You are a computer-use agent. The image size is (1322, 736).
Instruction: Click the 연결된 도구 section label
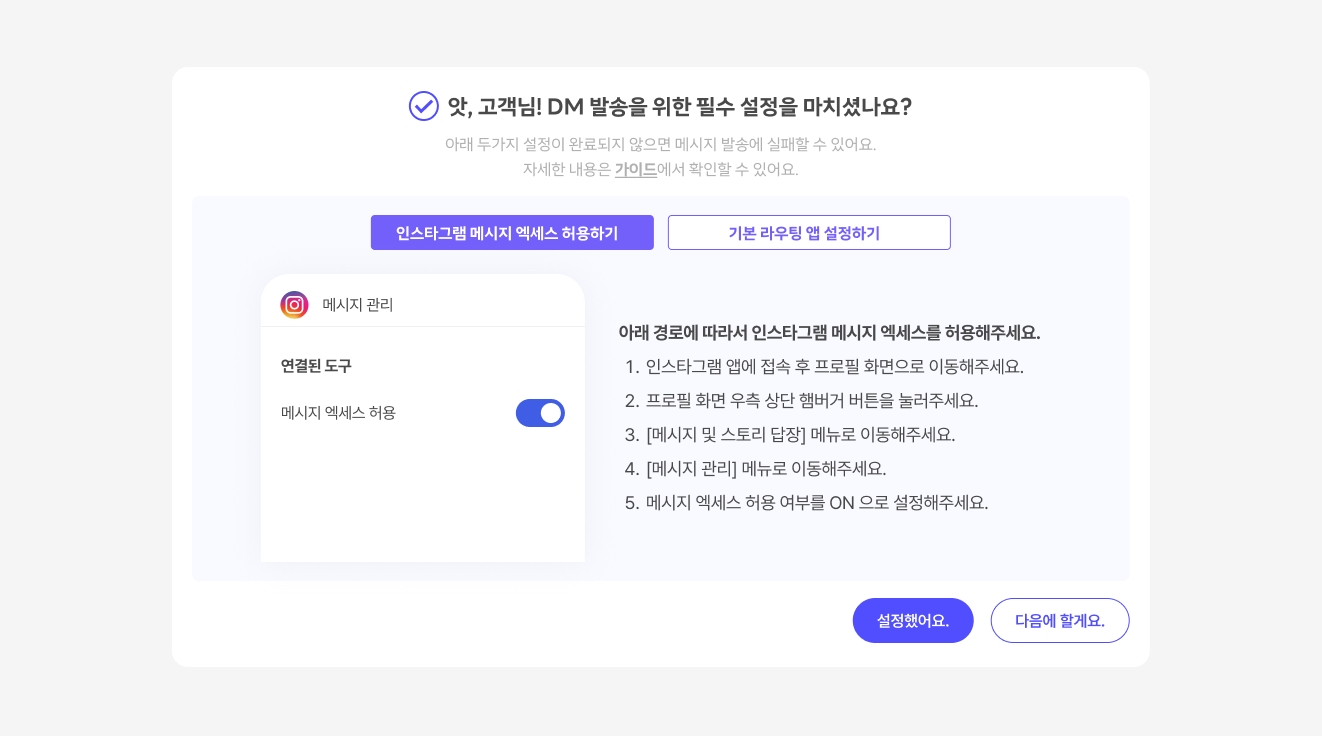316,366
